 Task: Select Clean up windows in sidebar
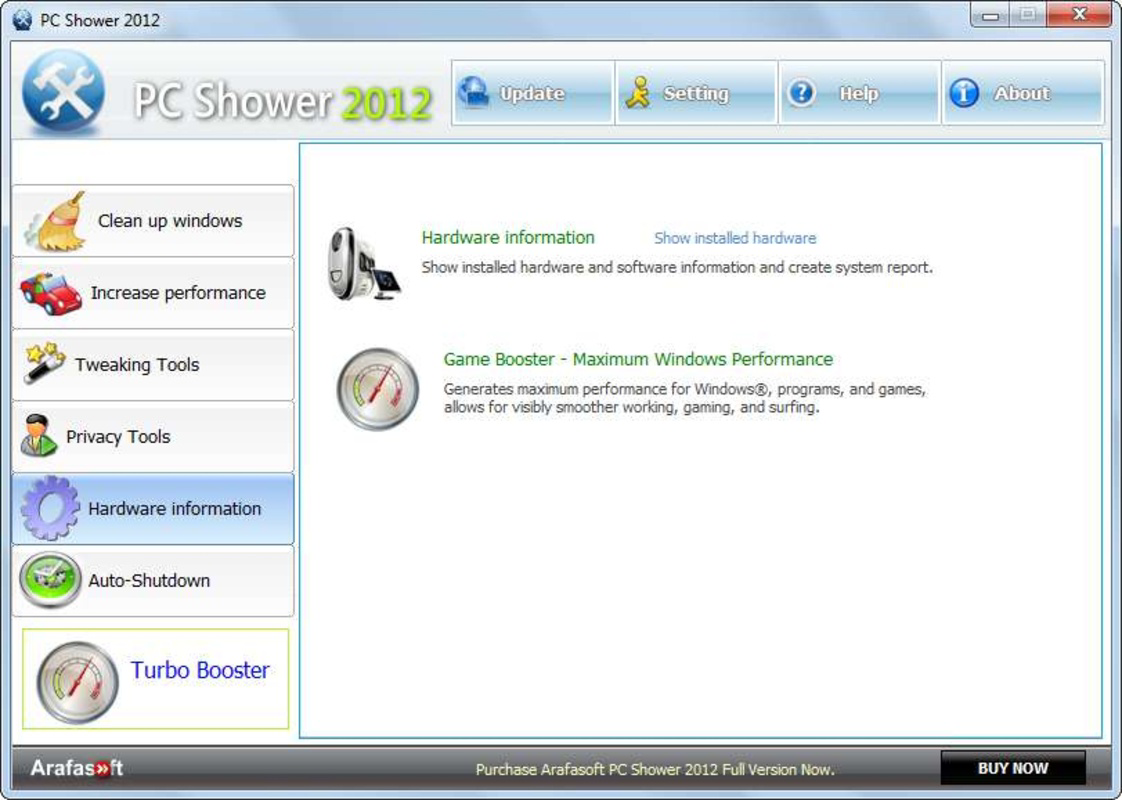[153, 221]
